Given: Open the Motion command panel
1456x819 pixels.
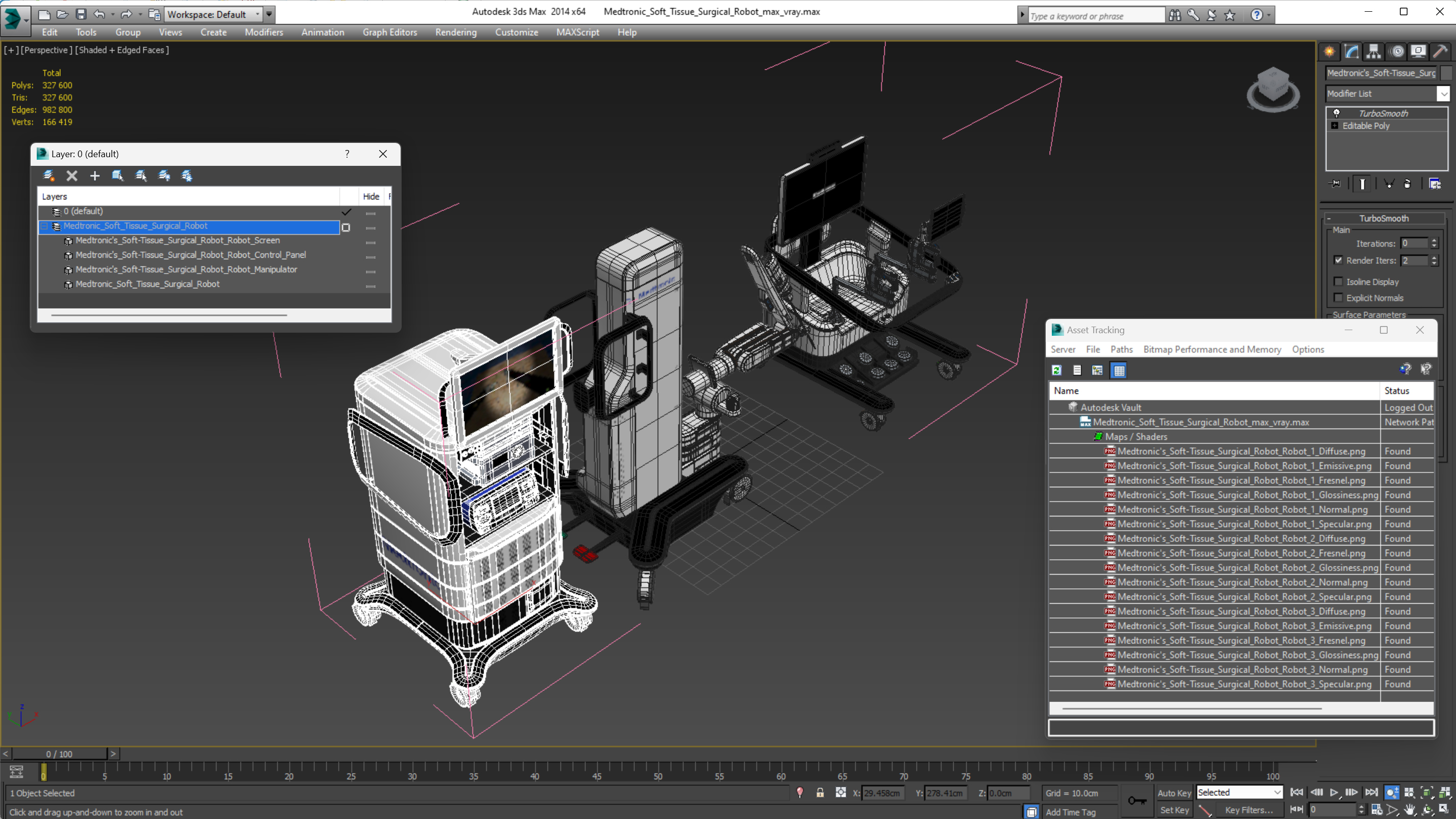Looking at the screenshot, I should (1397, 52).
